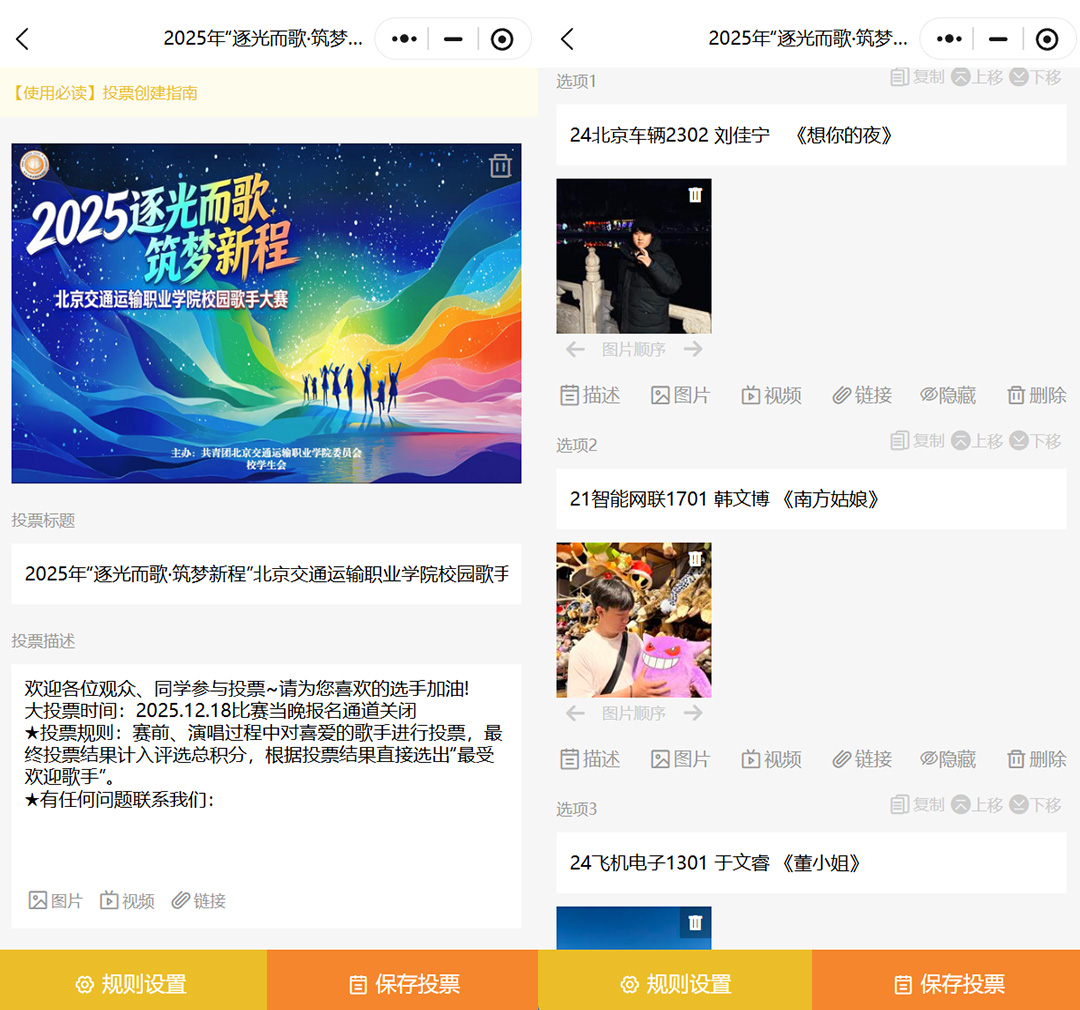Delete option 2 韩文博 entry
The image size is (1080, 1010).
(x=1036, y=759)
